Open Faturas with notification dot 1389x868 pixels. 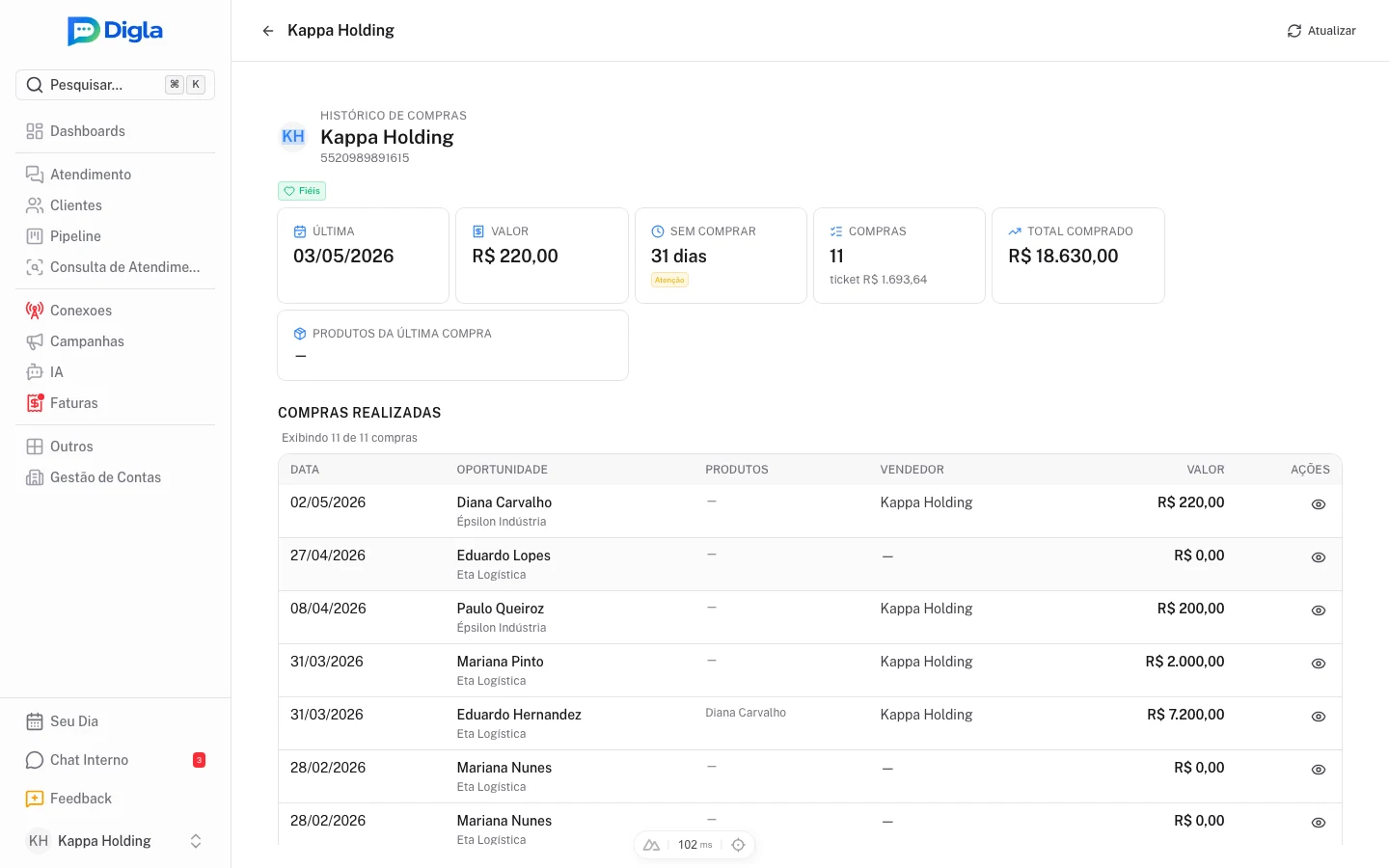point(115,403)
